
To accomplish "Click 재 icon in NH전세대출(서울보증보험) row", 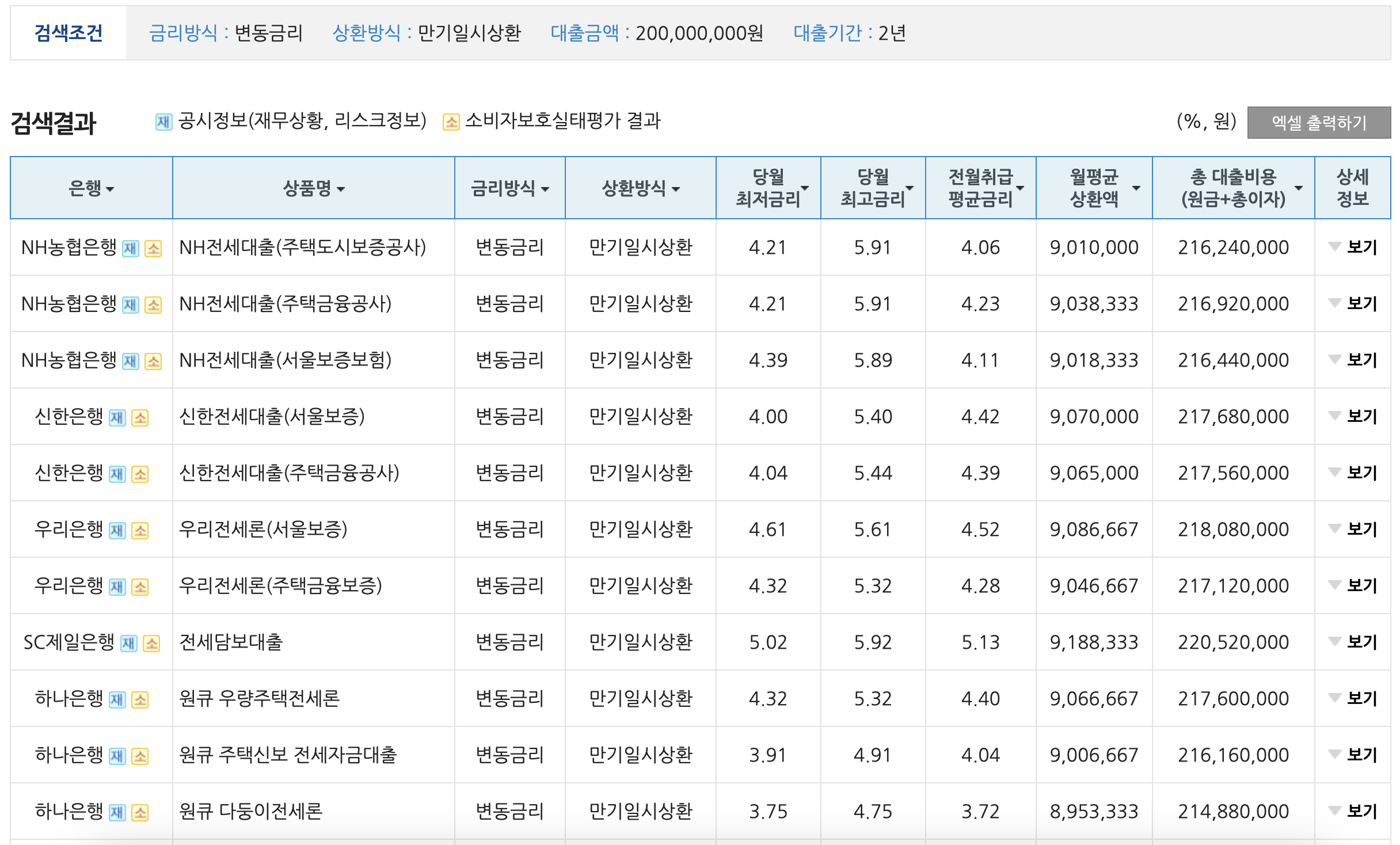I will 131,361.
